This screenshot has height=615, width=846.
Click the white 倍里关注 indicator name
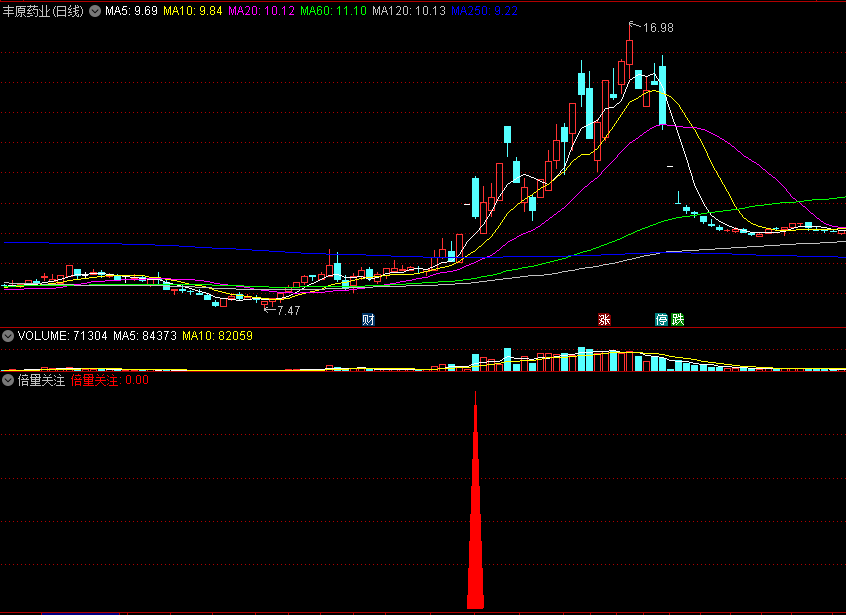pyautogui.click(x=41, y=380)
